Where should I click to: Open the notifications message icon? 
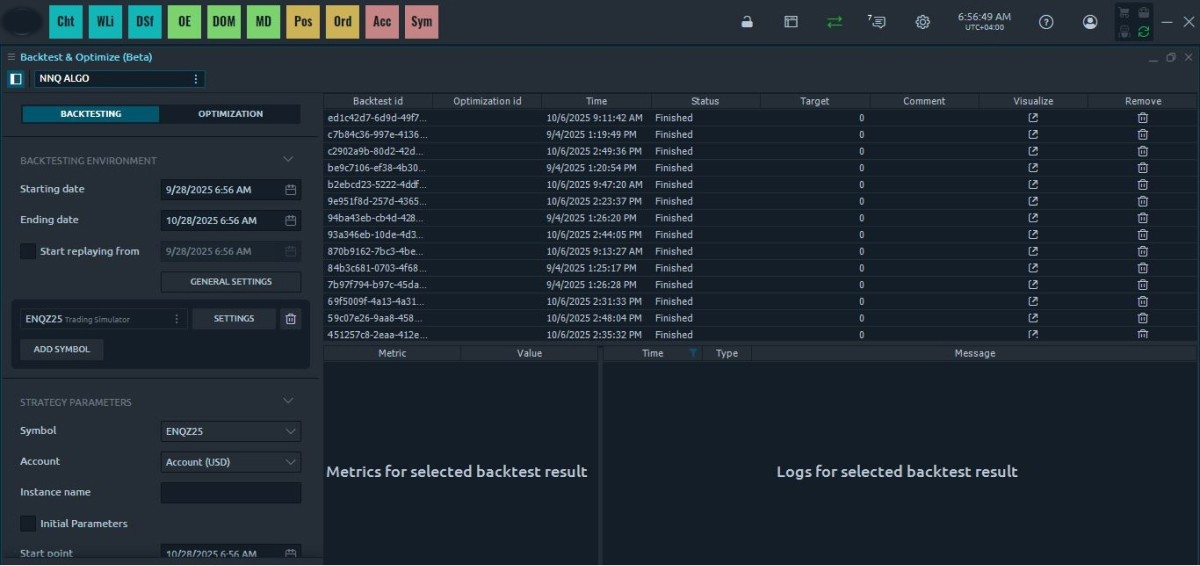877,22
